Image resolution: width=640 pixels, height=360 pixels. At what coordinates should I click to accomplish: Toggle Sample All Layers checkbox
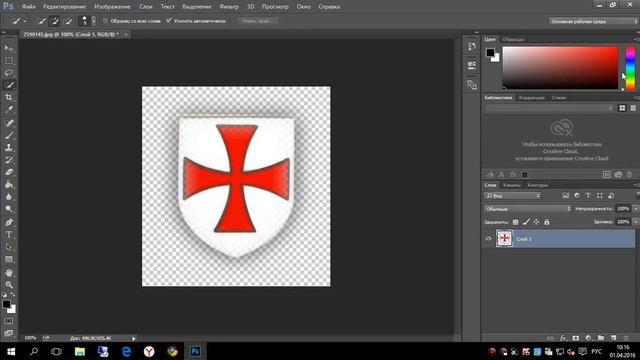106,21
